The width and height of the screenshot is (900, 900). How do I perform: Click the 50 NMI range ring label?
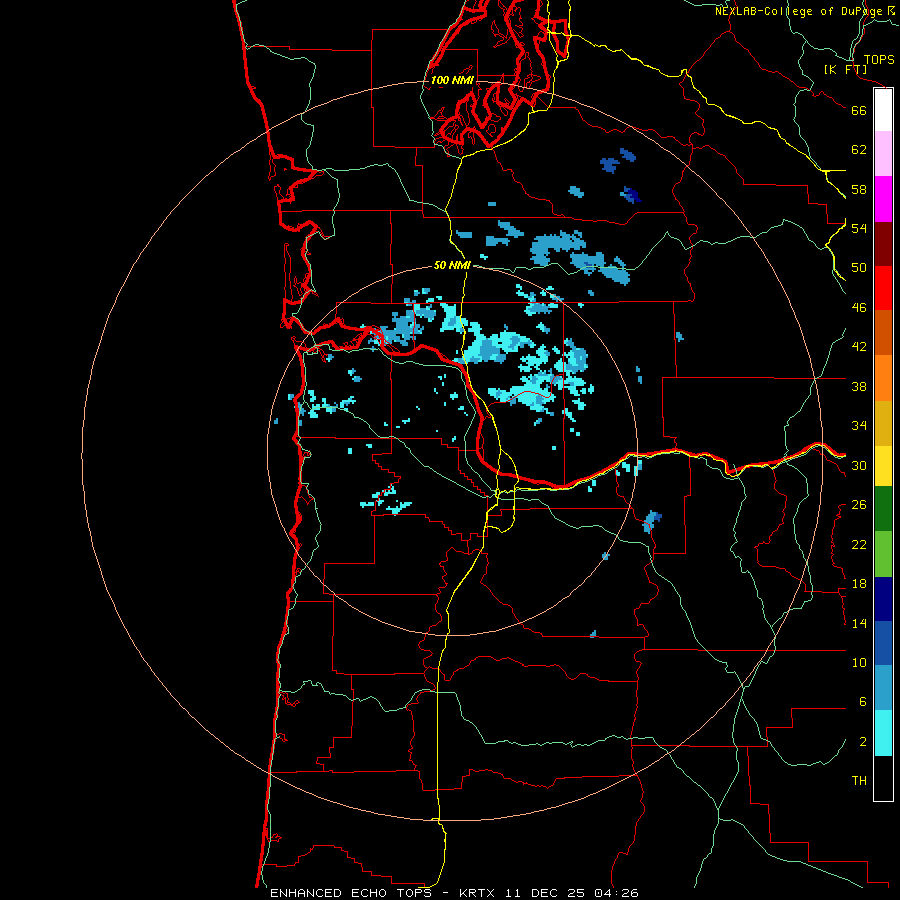click(x=452, y=265)
